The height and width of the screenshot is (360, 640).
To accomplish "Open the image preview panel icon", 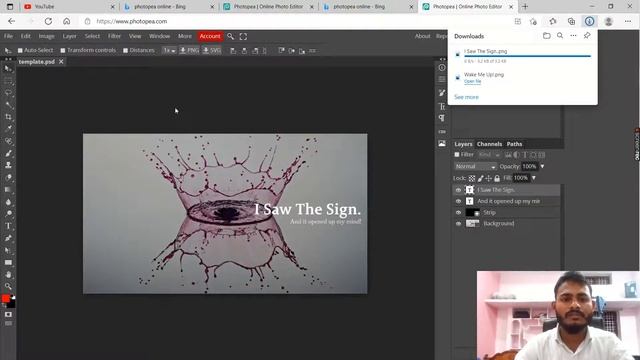I will (442, 144).
